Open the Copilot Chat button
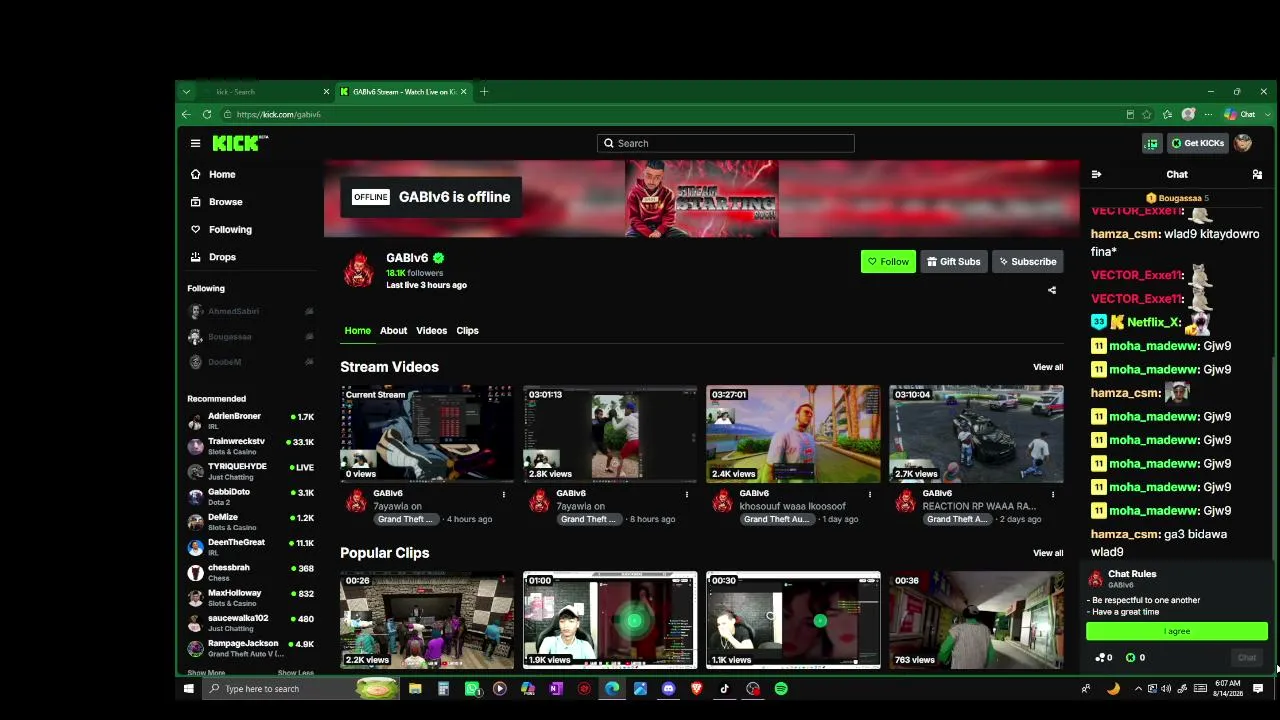The height and width of the screenshot is (720, 1280). pyautogui.click(x=1241, y=114)
